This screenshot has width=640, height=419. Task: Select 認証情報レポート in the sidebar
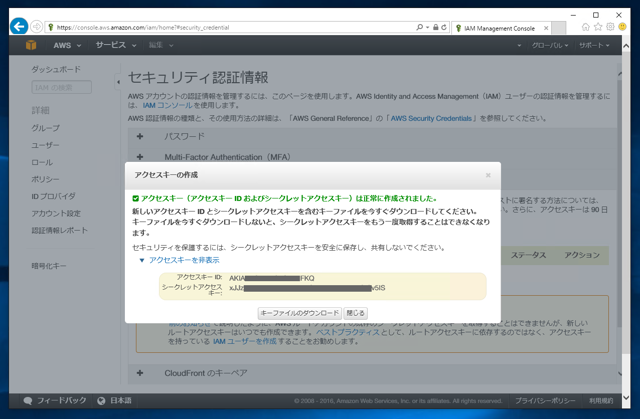[x=60, y=231]
